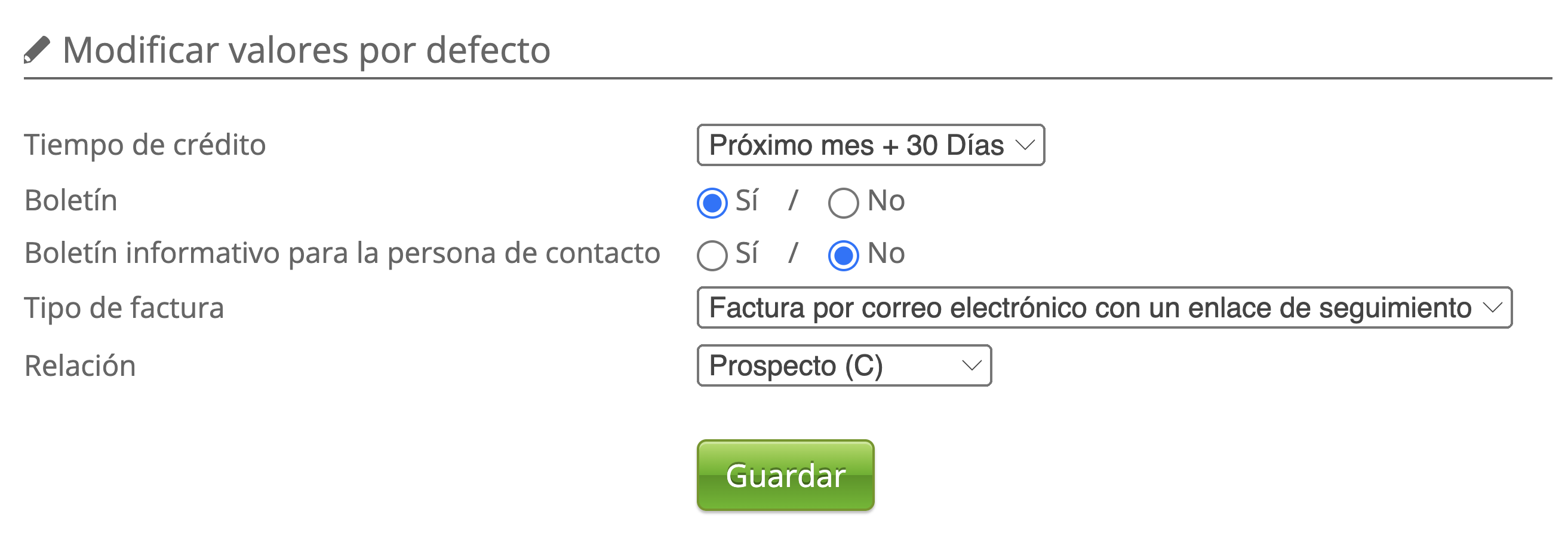Click the 'No' text label in the contact newsletter row
Image resolution: width=1568 pixels, height=545 pixels.
coord(886,253)
